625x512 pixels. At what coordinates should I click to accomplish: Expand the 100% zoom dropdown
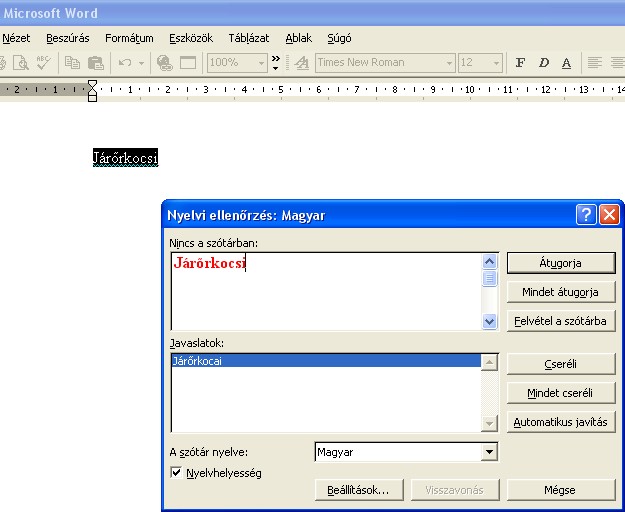coord(262,62)
